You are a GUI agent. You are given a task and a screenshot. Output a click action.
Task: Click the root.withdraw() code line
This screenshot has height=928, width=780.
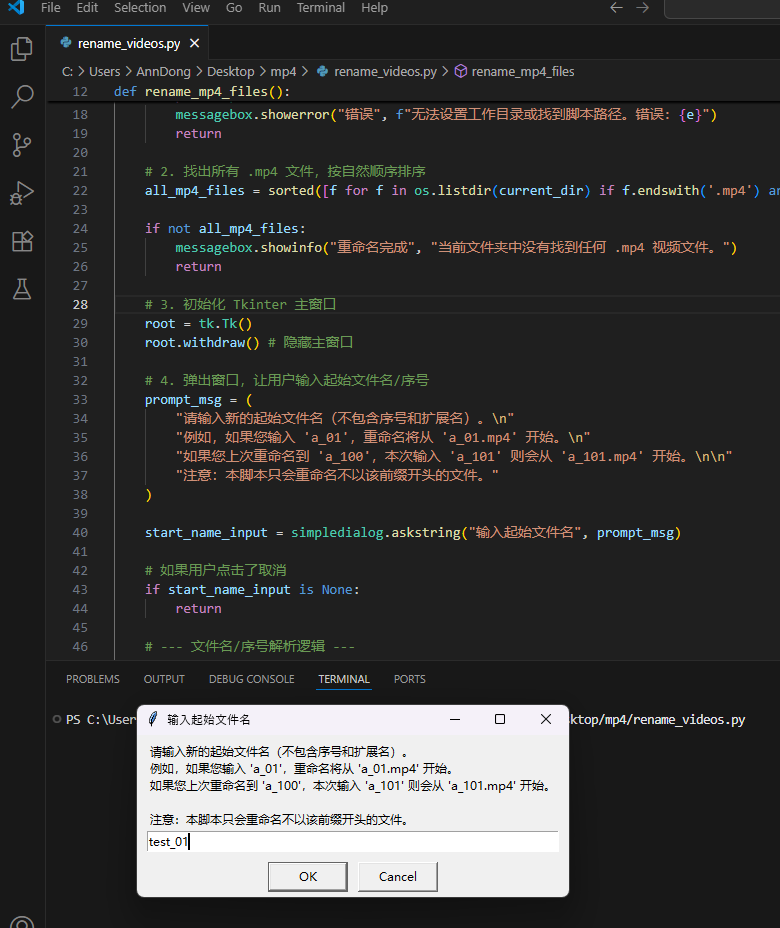click(x=249, y=343)
